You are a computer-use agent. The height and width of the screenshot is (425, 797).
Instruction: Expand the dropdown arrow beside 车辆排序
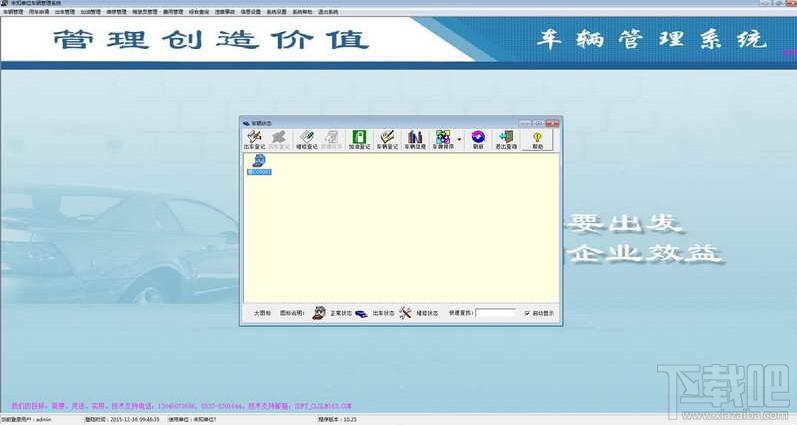click(459, 139)
